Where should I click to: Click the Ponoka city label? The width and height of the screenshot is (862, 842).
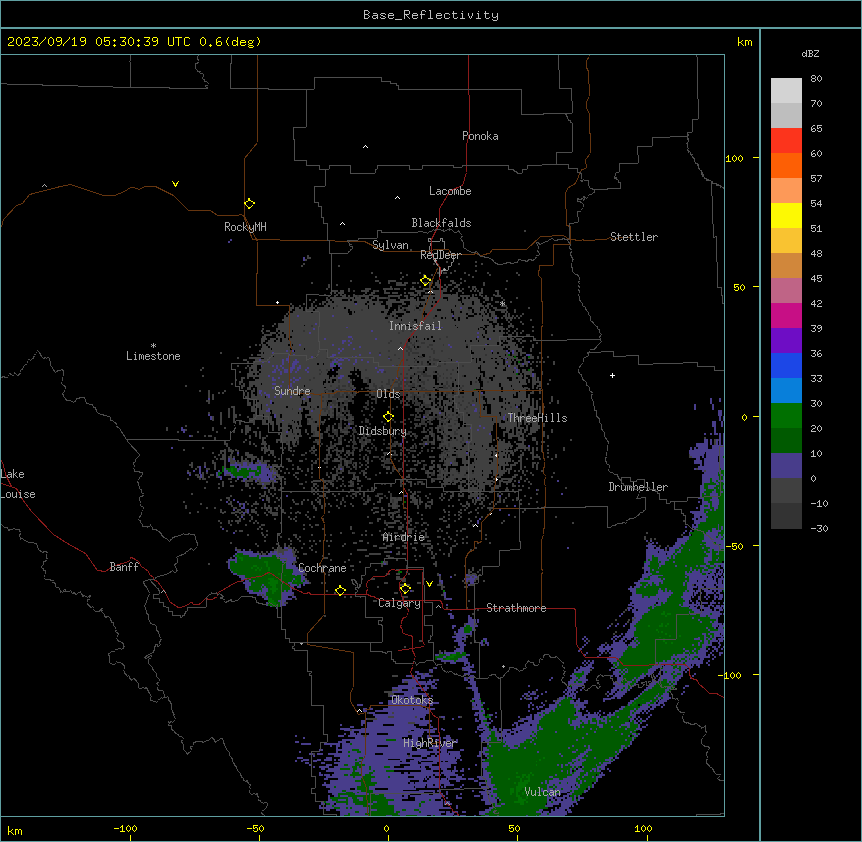click(480, 136)
